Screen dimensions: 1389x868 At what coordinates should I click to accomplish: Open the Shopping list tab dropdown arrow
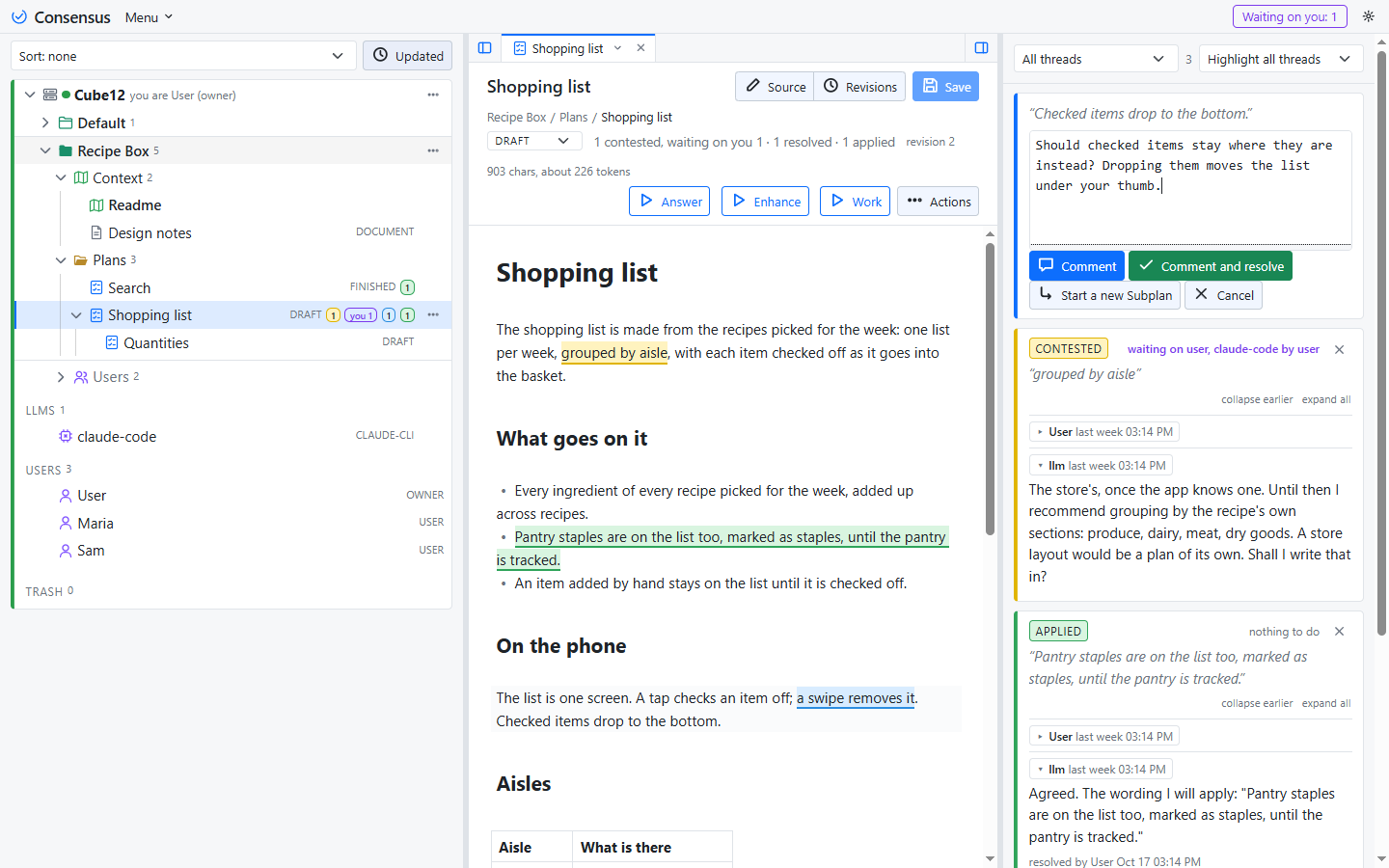click(618, 48)
